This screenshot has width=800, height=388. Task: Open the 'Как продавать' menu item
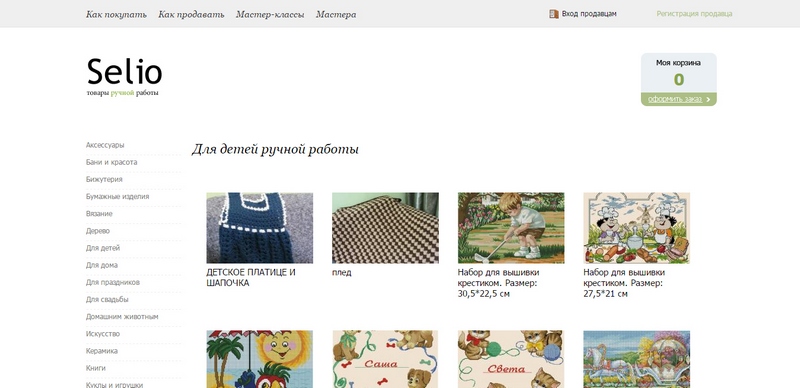pos(191,14)
